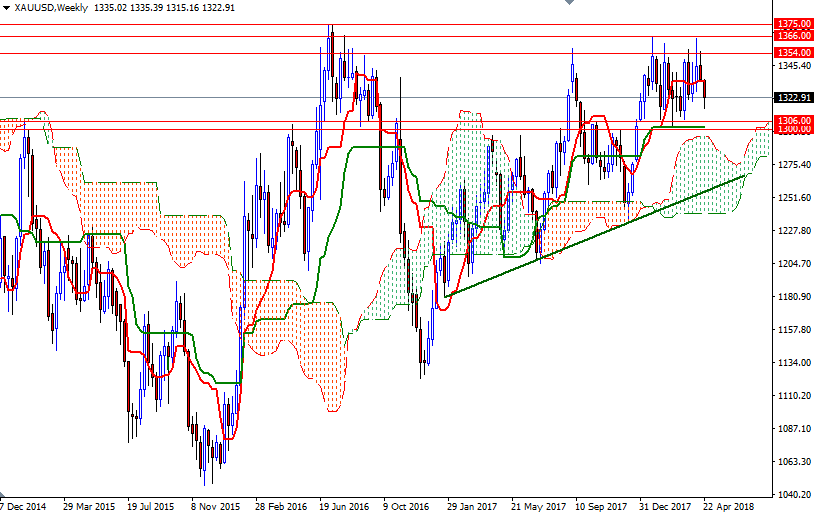Click the 28 Feb 2016 date label

[x=281, y=506]
